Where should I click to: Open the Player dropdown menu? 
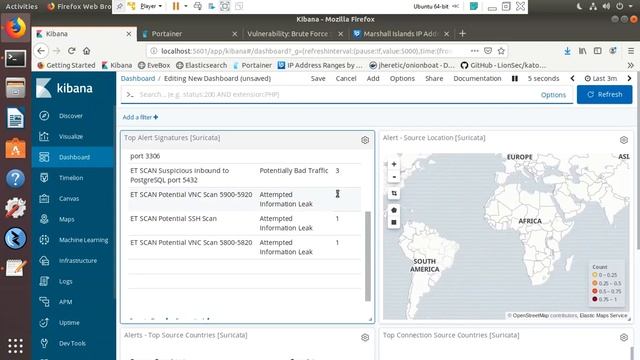coord(151,6)
